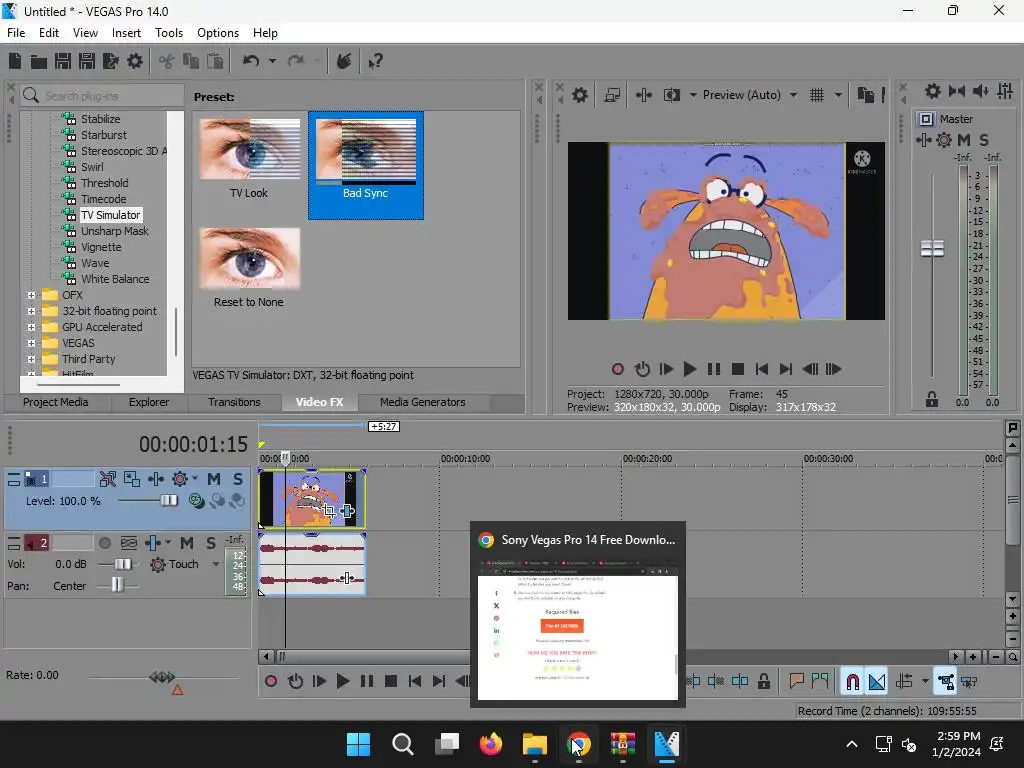
Task: Solo audio track 2
Action: 211,543
